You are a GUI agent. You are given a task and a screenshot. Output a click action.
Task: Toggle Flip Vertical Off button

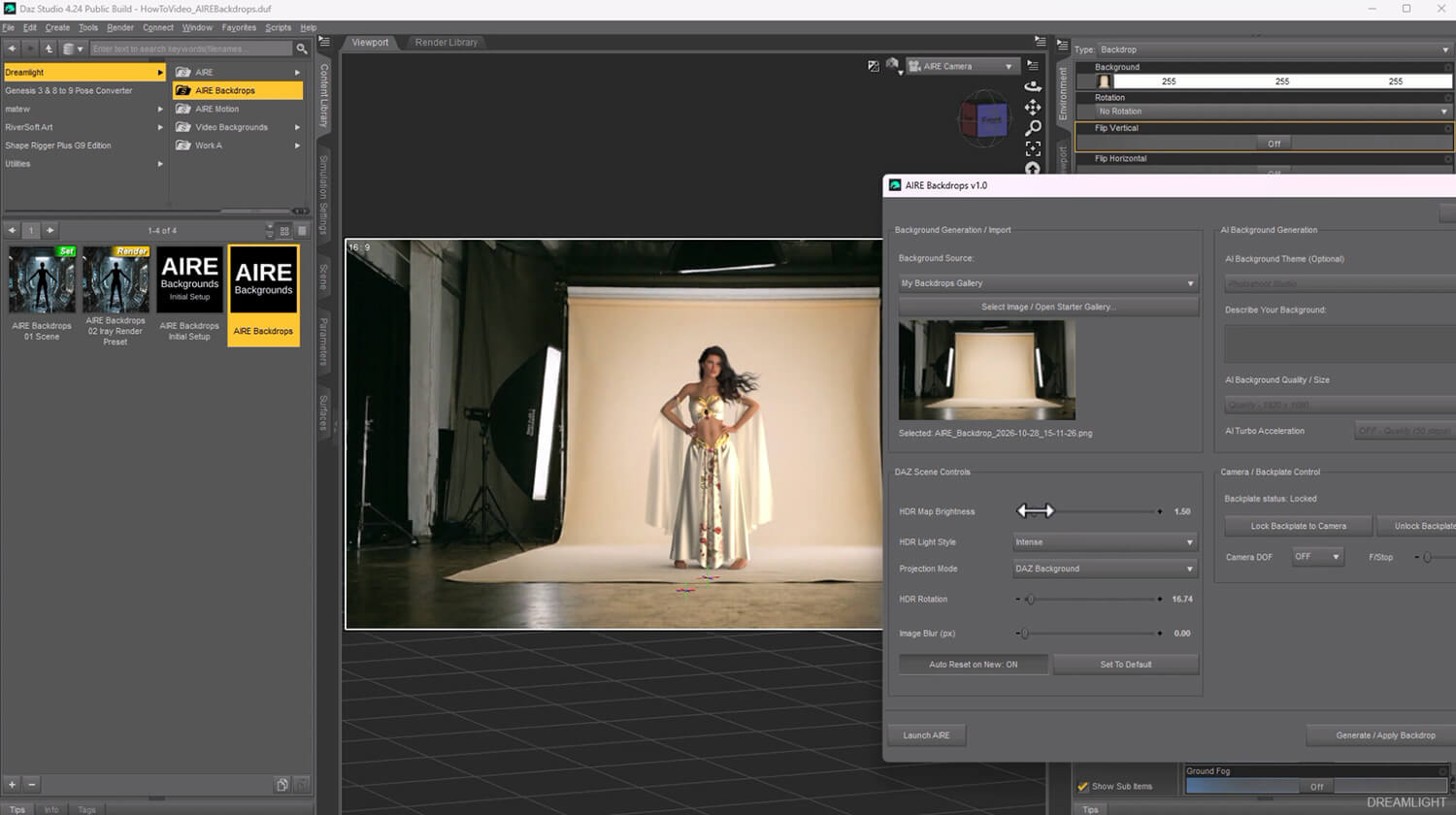[1274, 144]
